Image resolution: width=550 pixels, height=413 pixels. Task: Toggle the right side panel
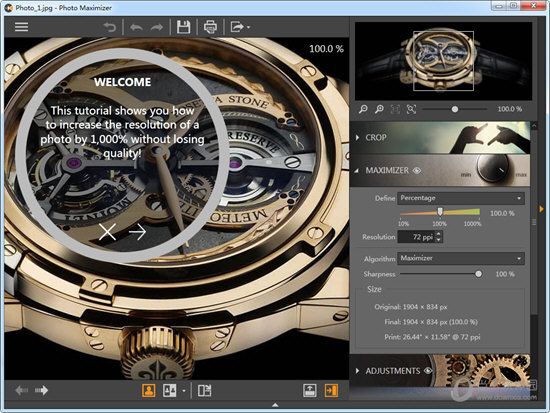(331, 390)
